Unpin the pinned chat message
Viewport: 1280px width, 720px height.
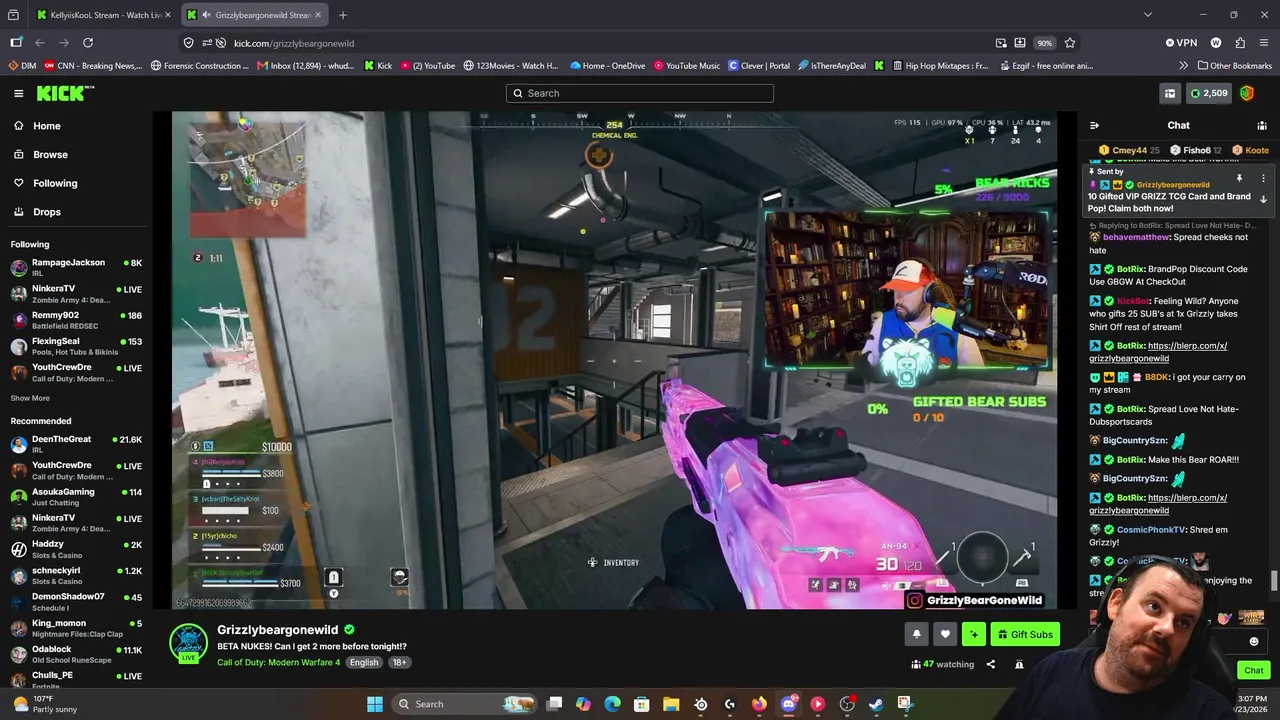[x=1239, y=178]
